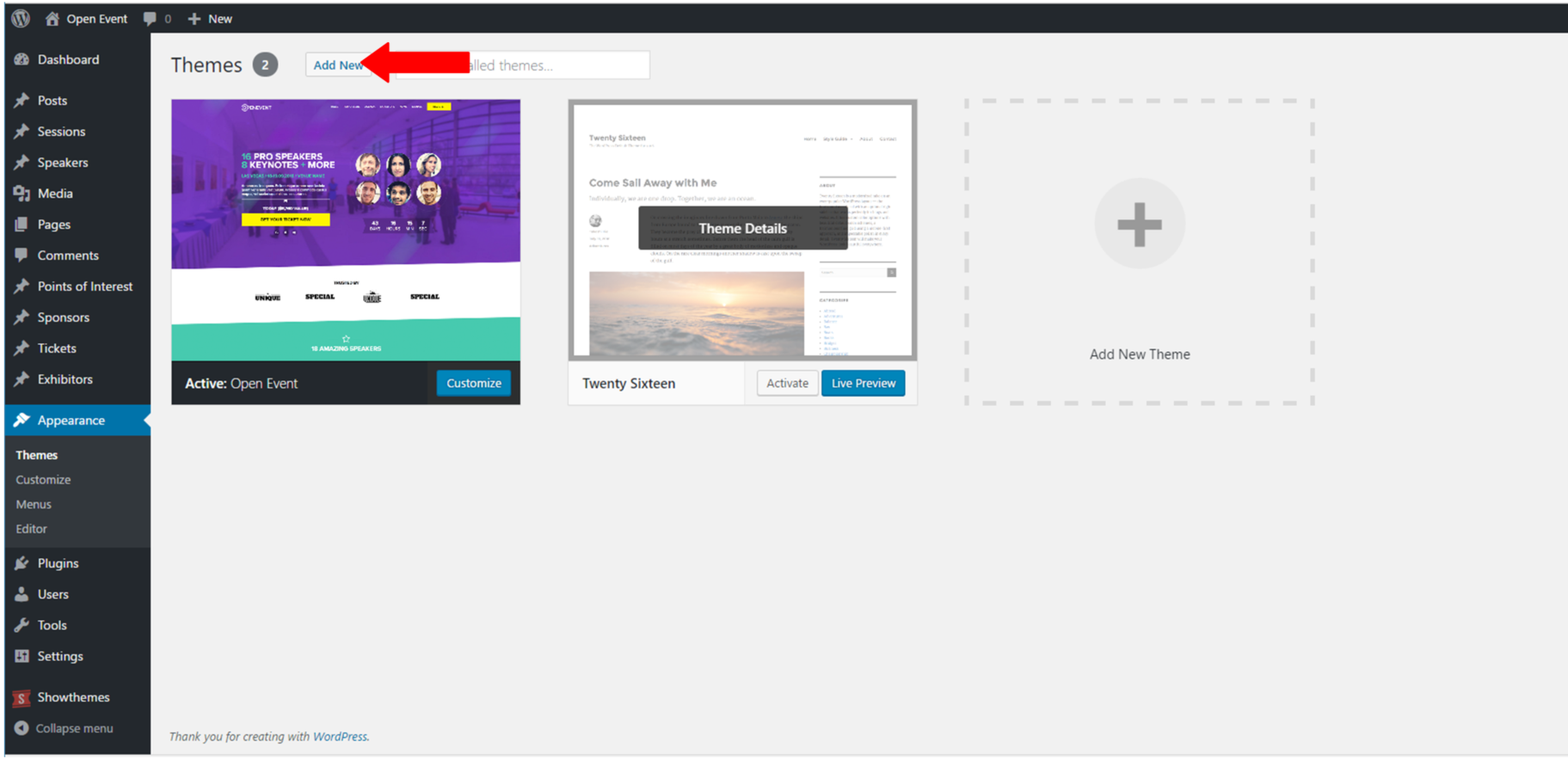1568x758 pixels.
Task: Click the New text in admin bar
Action: click(220, 18)
